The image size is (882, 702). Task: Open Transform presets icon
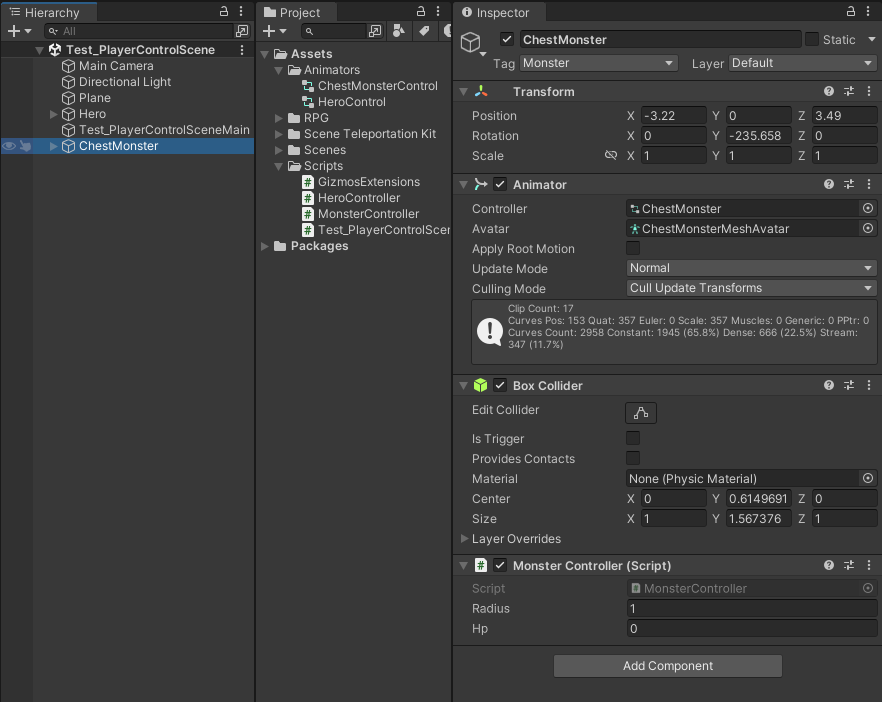(x=849, y=91)
